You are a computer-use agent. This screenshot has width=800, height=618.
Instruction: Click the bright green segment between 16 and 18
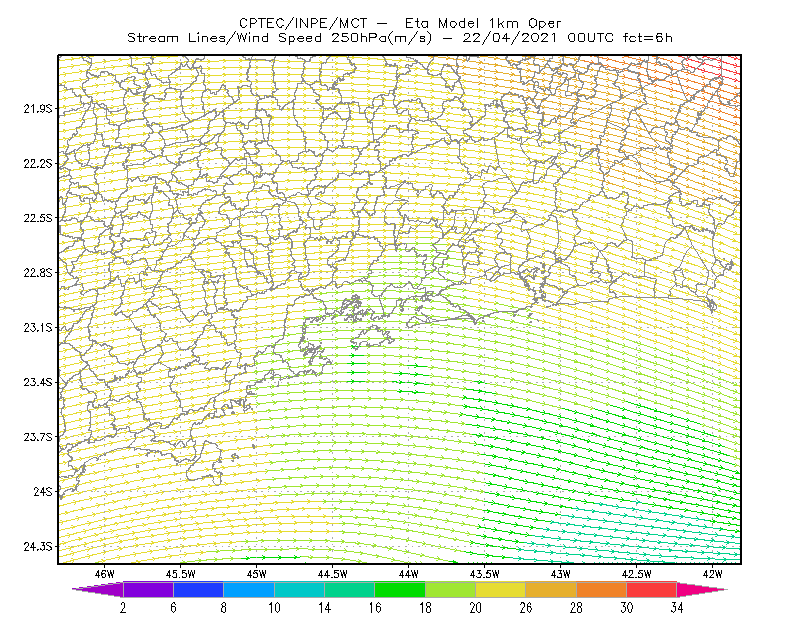click(x=400, y=589)
